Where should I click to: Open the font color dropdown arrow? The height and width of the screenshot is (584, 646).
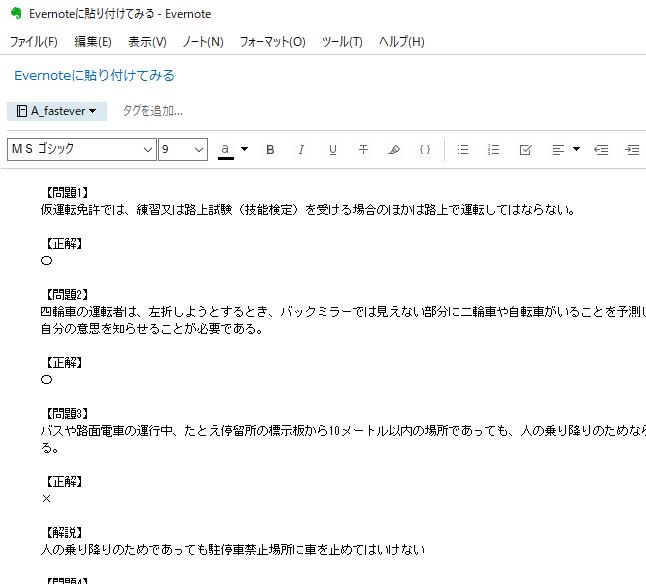point(244,149)
